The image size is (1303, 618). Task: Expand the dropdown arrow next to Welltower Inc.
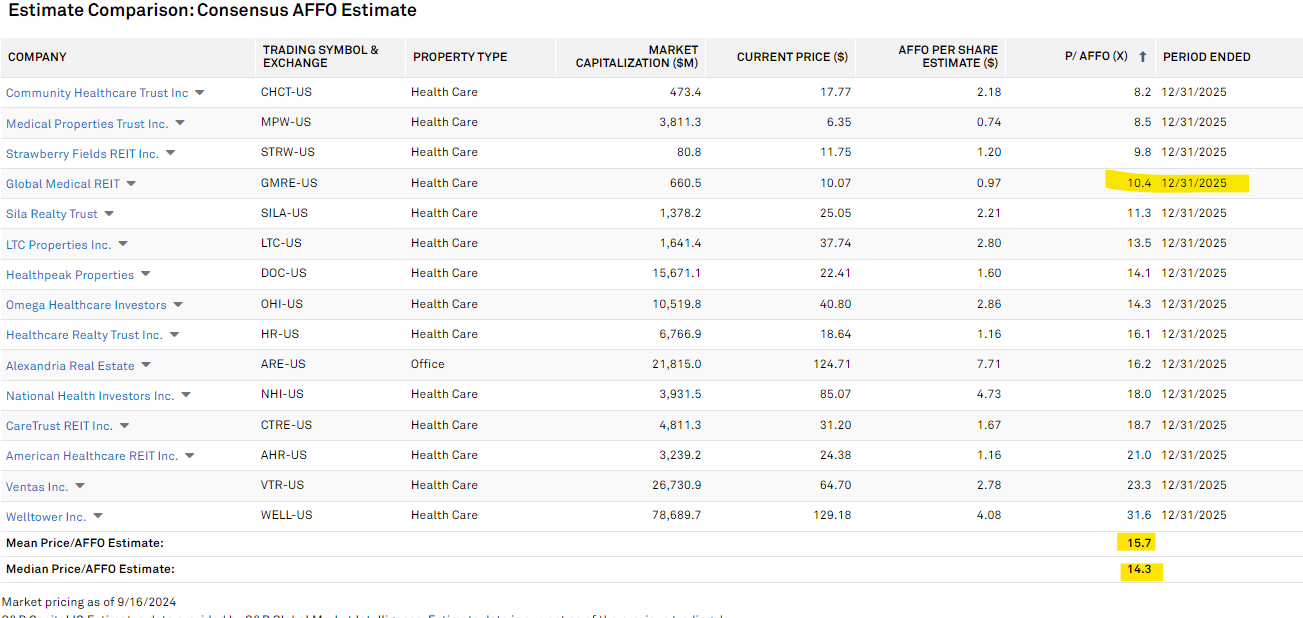pyautogui.click(x=97, y=516)
